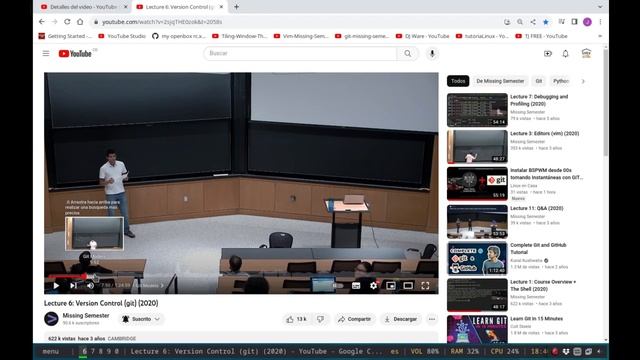Open the Missing Semester channel avatar
640x360 pixels.
pyautogui.click(x=51, y=319)
